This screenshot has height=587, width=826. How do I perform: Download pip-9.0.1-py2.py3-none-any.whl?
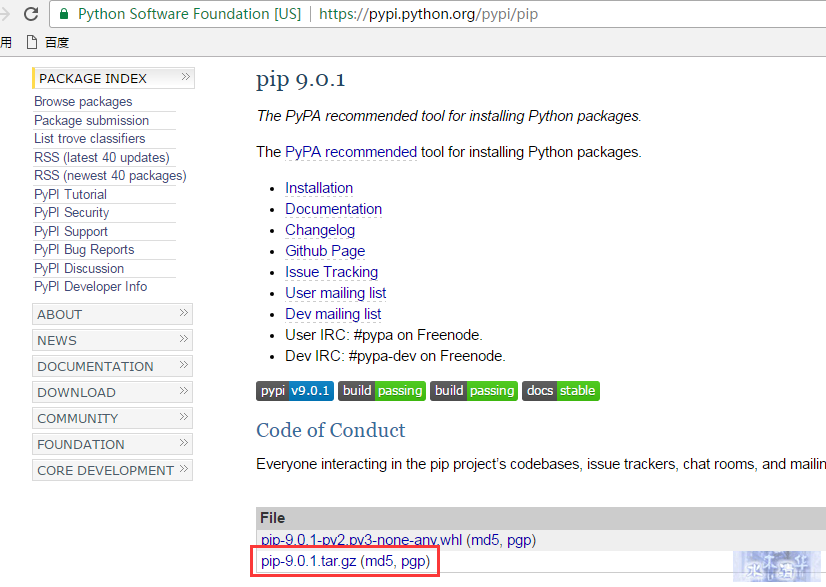pos(361,540)
